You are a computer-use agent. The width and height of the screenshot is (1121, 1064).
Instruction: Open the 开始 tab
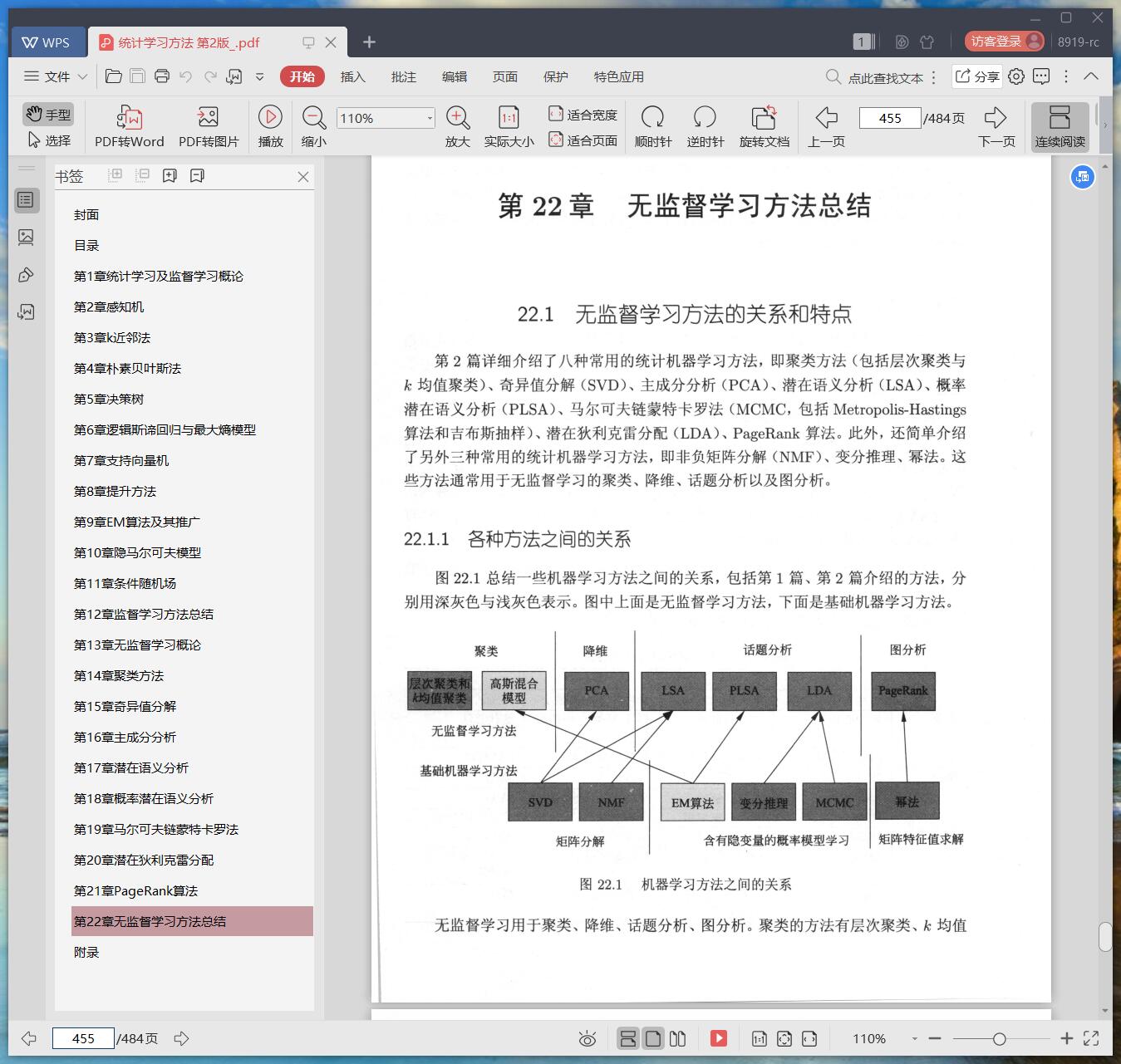point(302,76)
